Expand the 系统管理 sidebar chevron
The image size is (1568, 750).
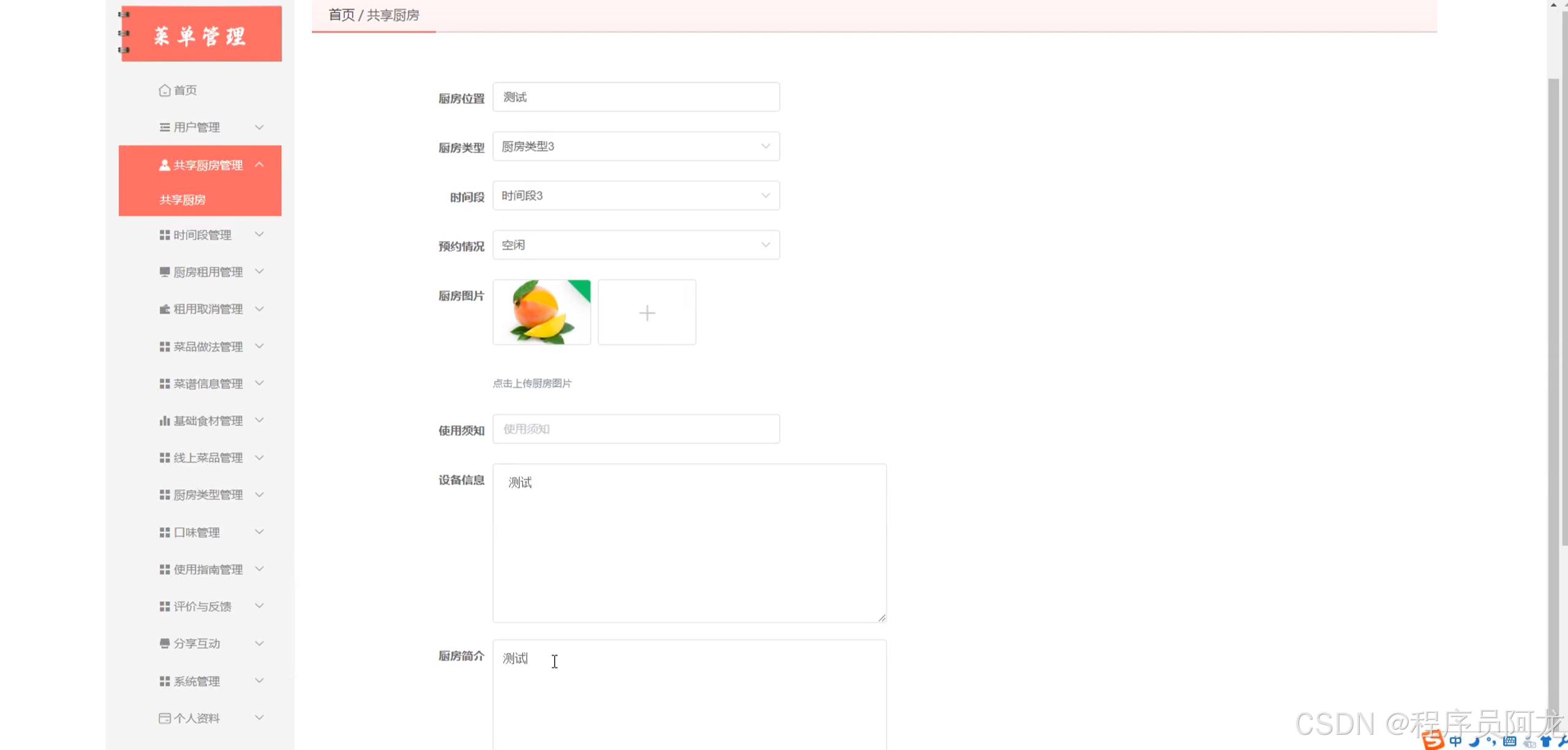(x=259, y=681)
